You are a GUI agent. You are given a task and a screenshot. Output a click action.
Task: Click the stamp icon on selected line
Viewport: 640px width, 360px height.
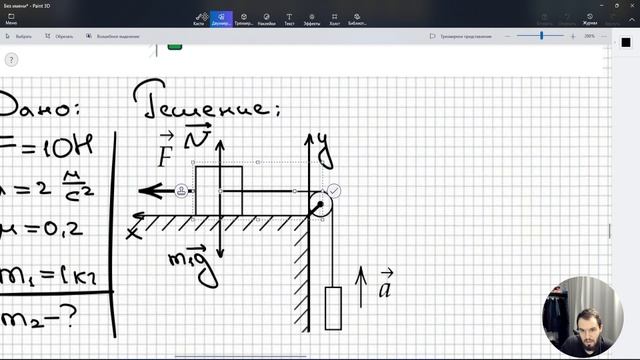point(181,191)
